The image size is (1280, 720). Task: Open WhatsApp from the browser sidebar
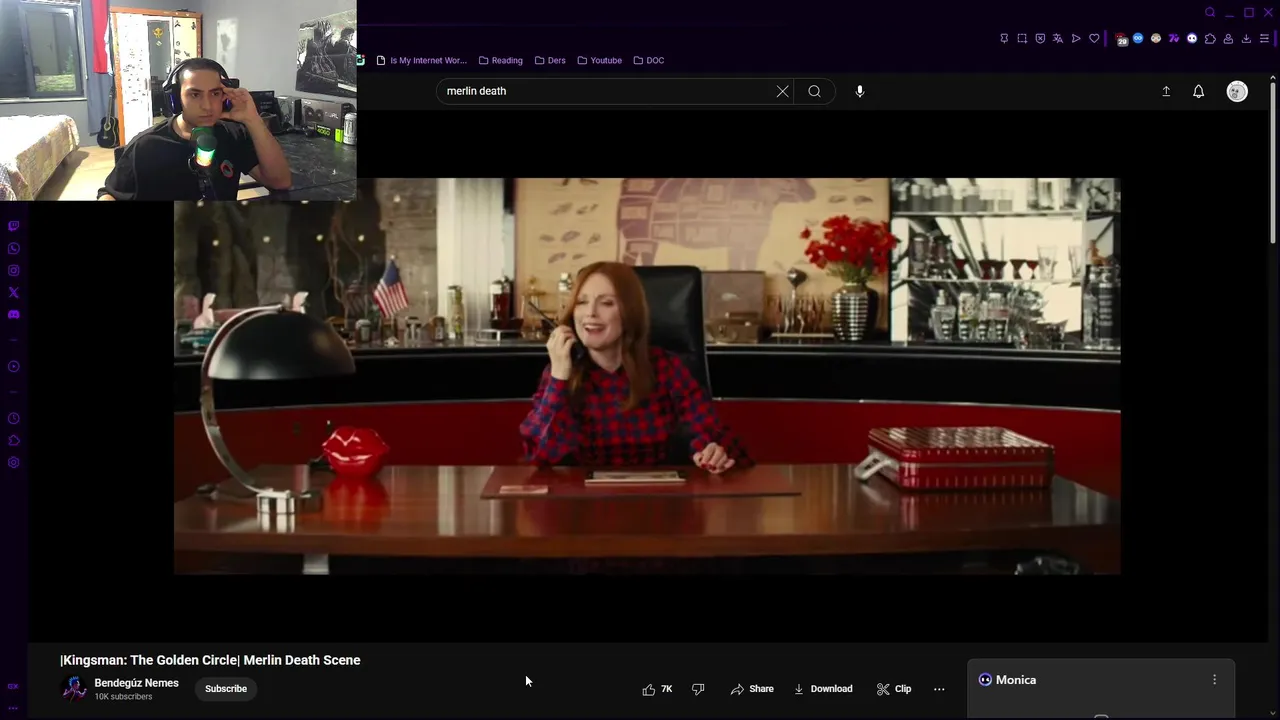point(13,248)
